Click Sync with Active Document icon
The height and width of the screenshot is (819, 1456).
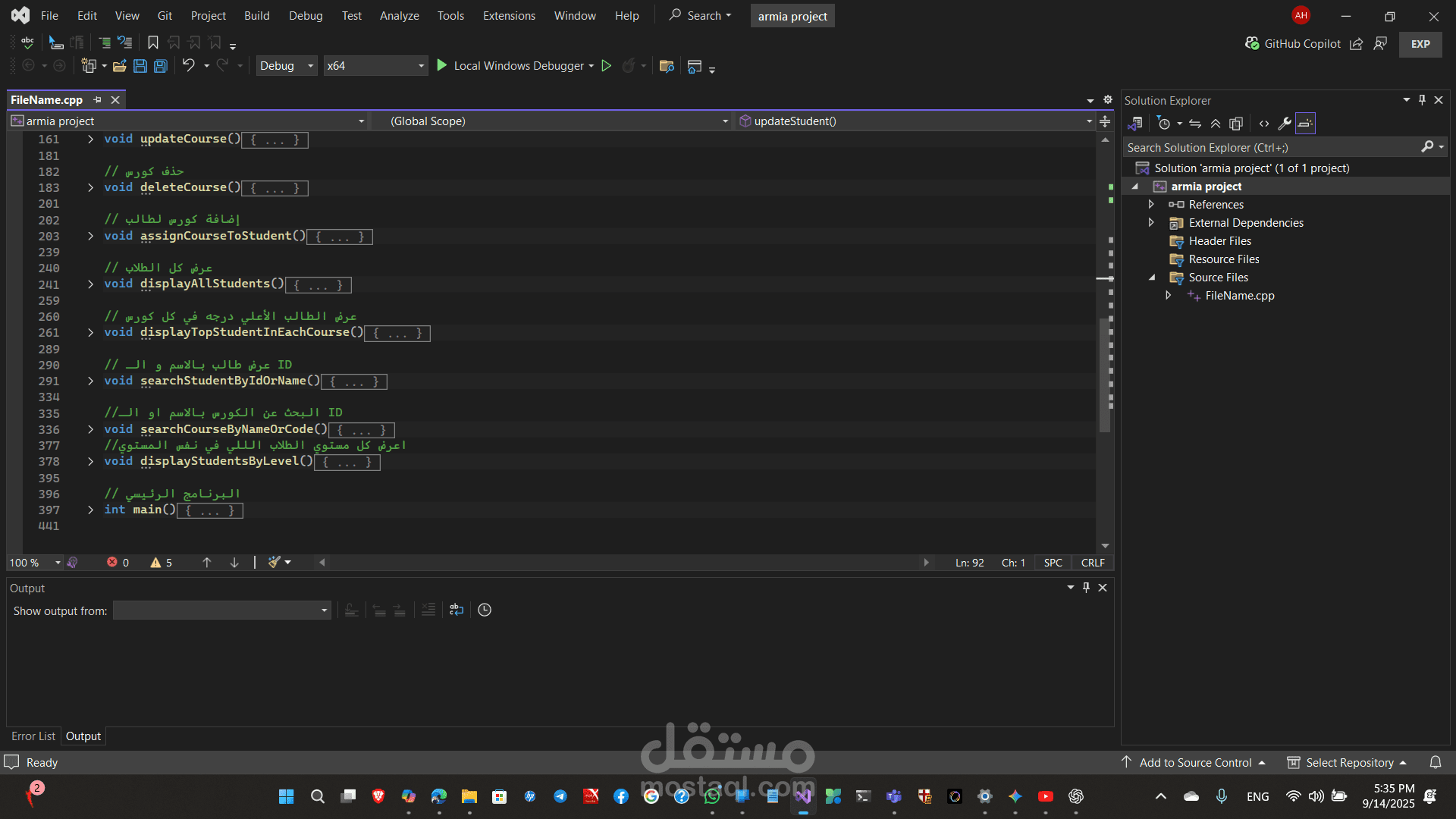[1195, 124]
